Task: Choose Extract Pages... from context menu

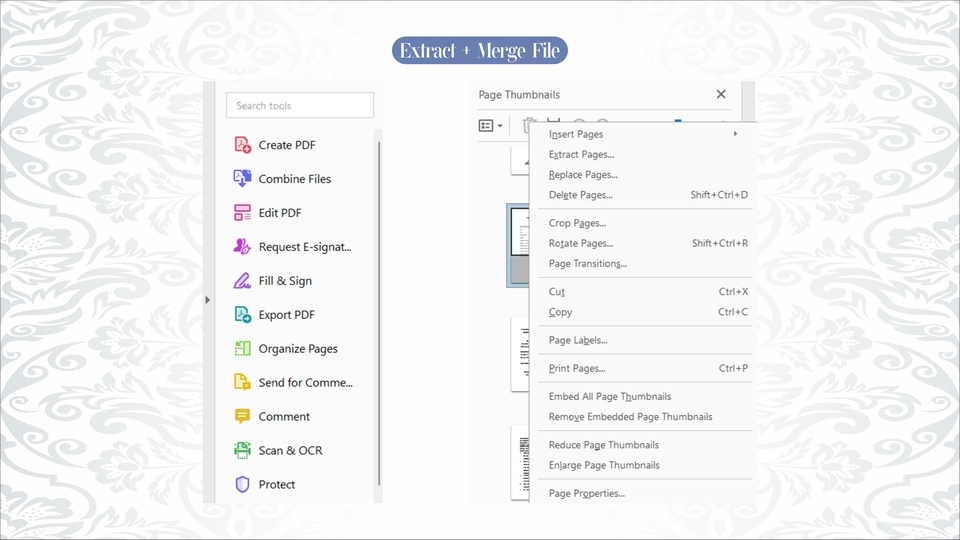Action: (x=644, y=154)
